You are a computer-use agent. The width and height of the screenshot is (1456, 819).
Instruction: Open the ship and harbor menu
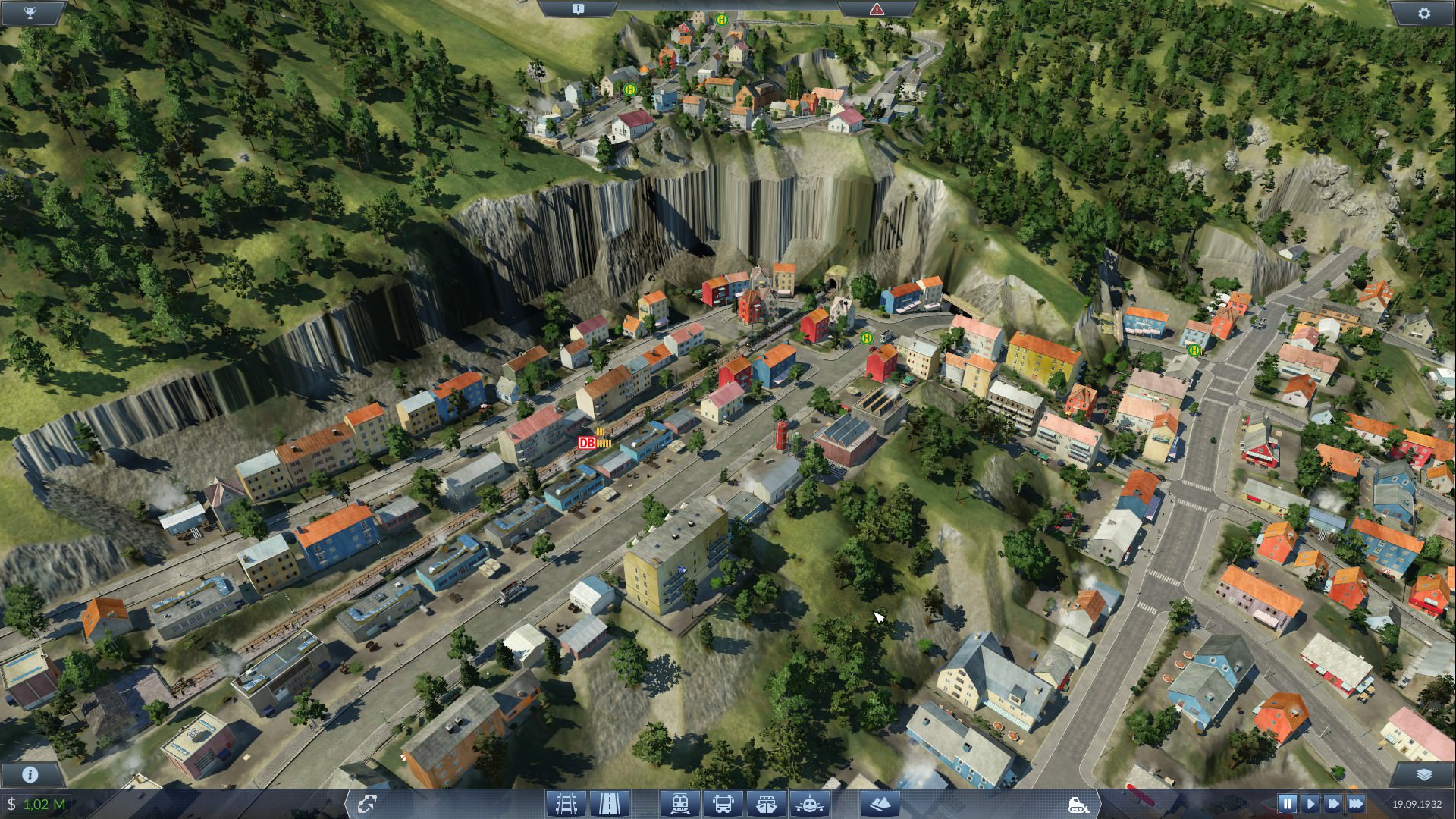click(x=766, y=803)
